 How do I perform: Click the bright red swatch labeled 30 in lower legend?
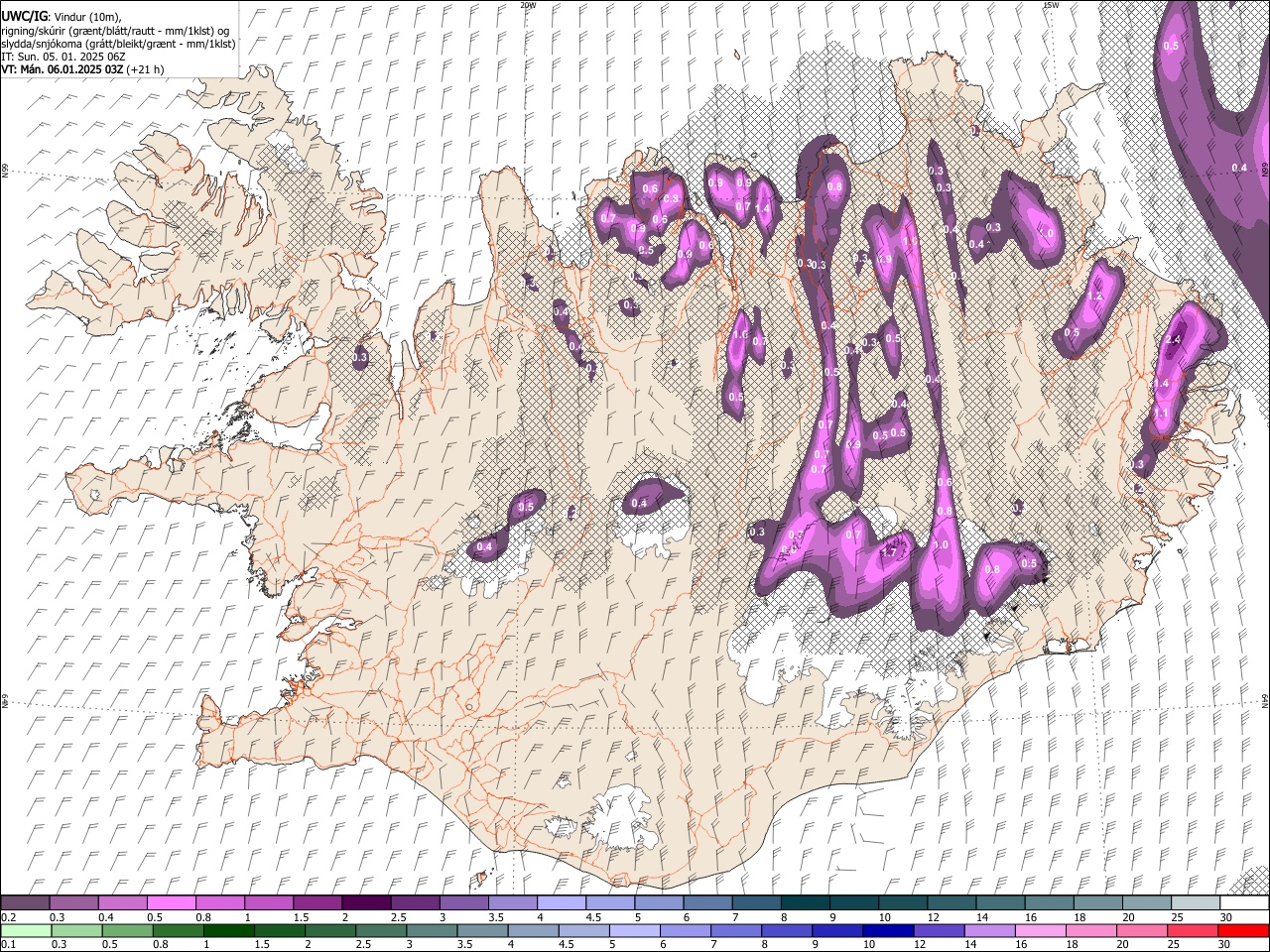1243,930
